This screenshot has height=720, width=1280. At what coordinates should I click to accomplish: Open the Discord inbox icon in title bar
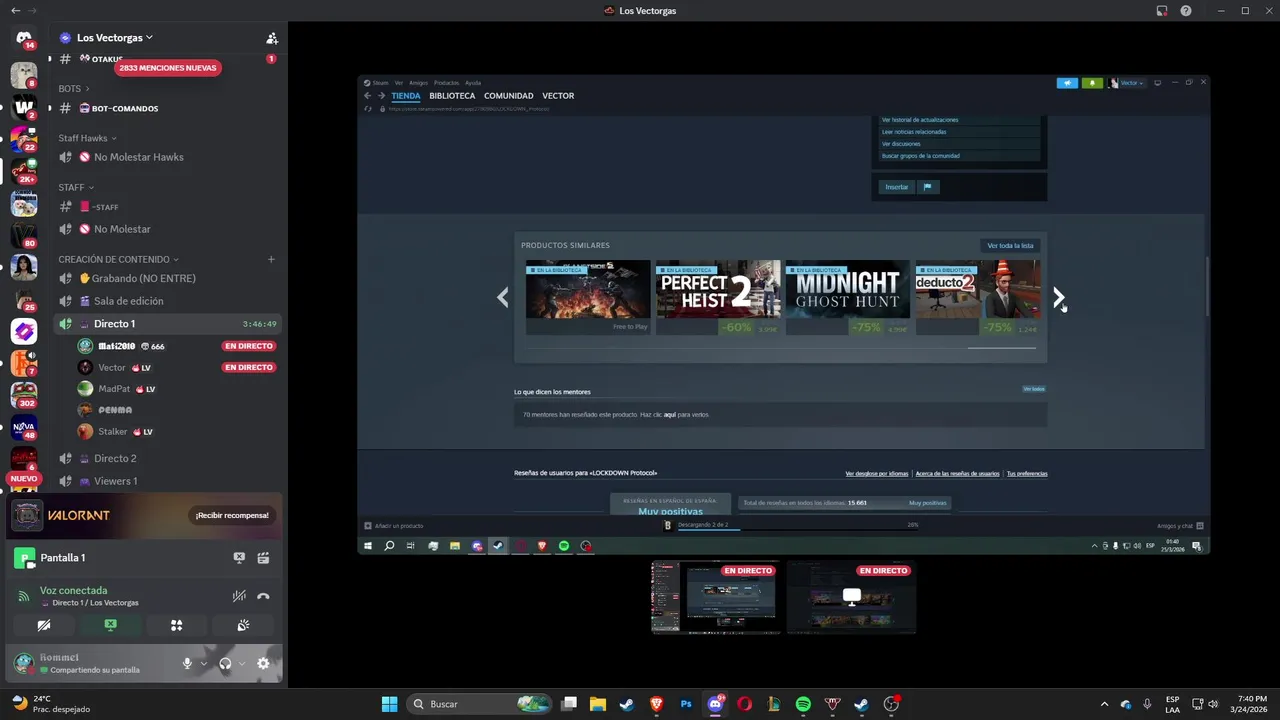pyautogui.click(x=1162, y=11)
